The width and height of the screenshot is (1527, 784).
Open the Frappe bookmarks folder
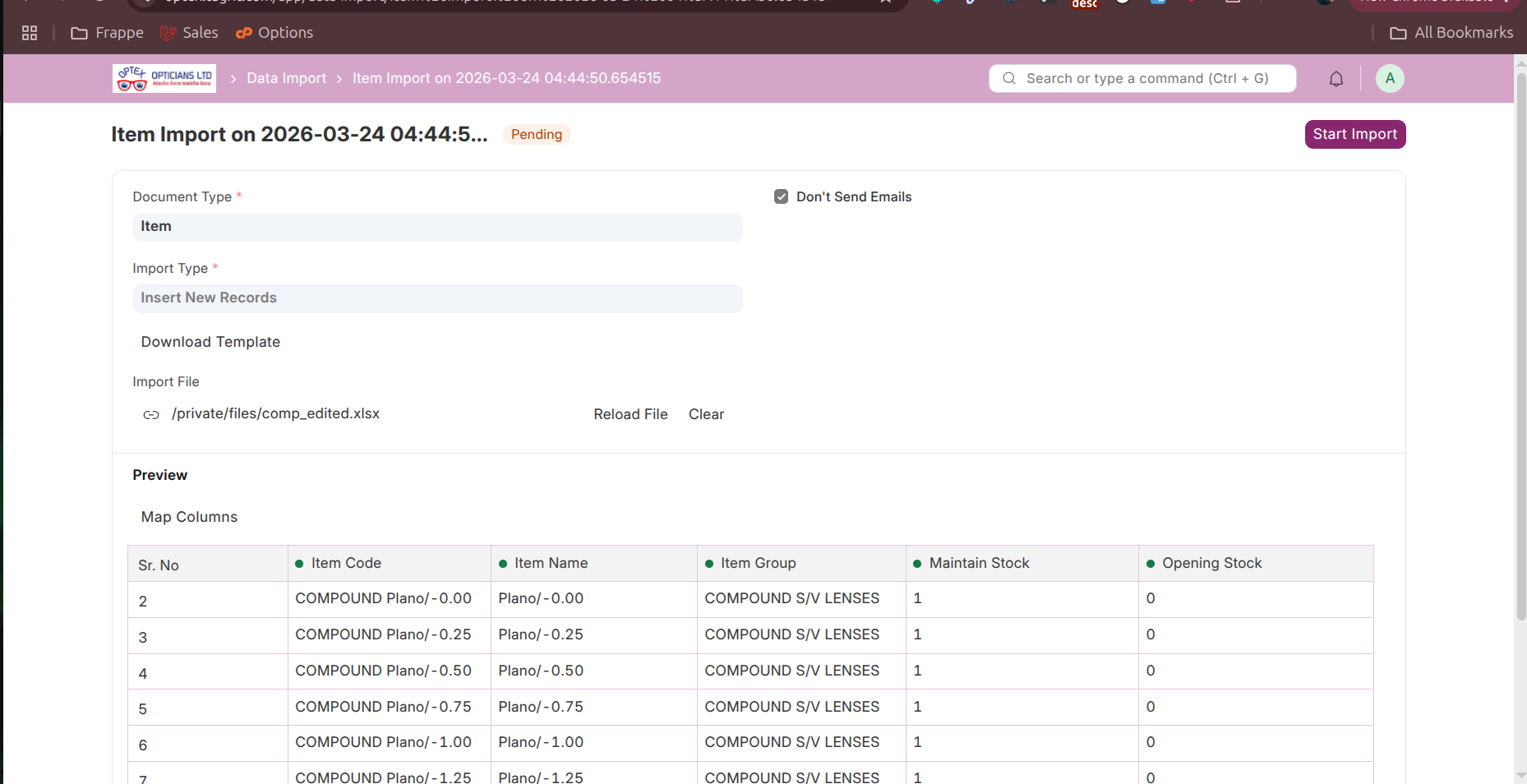click(x=107, y=33)
